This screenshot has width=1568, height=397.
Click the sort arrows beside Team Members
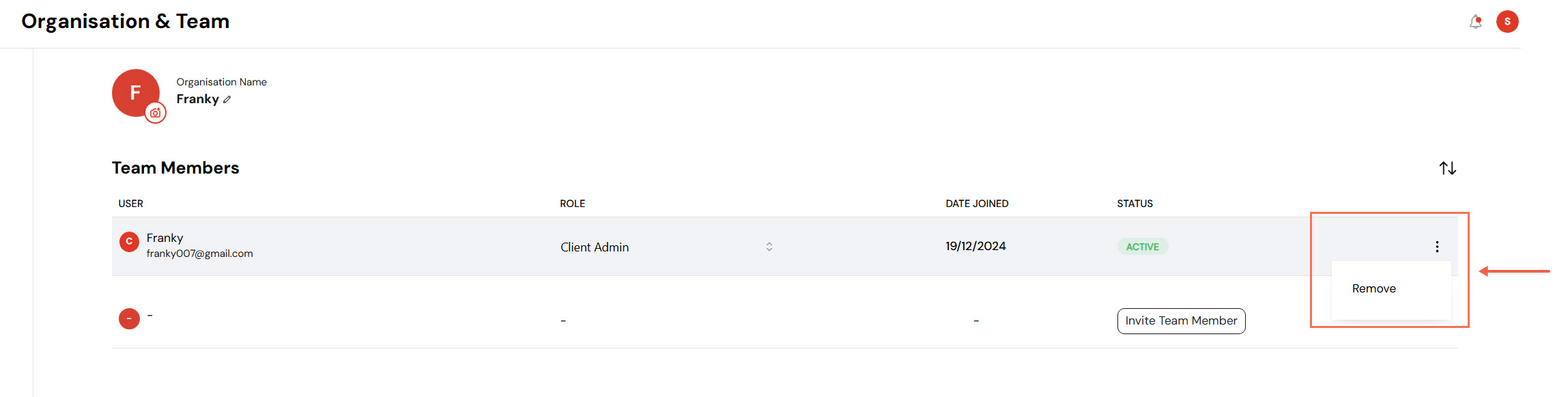point(1447,168)
